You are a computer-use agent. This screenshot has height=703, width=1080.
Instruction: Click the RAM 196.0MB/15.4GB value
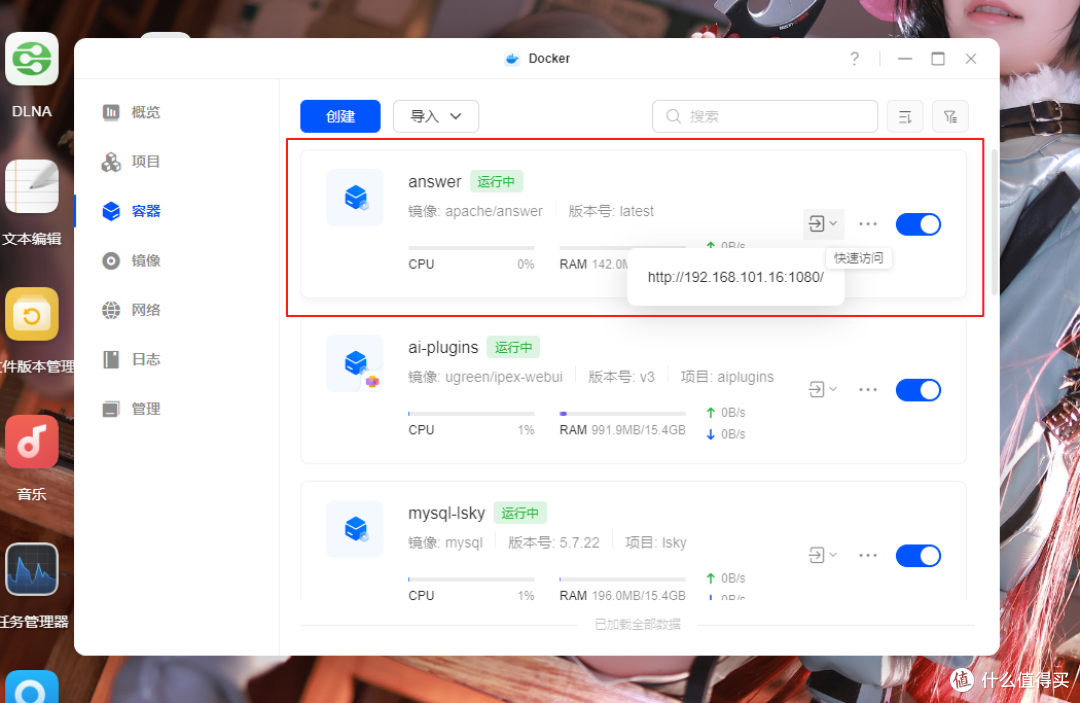pos(638,596)
